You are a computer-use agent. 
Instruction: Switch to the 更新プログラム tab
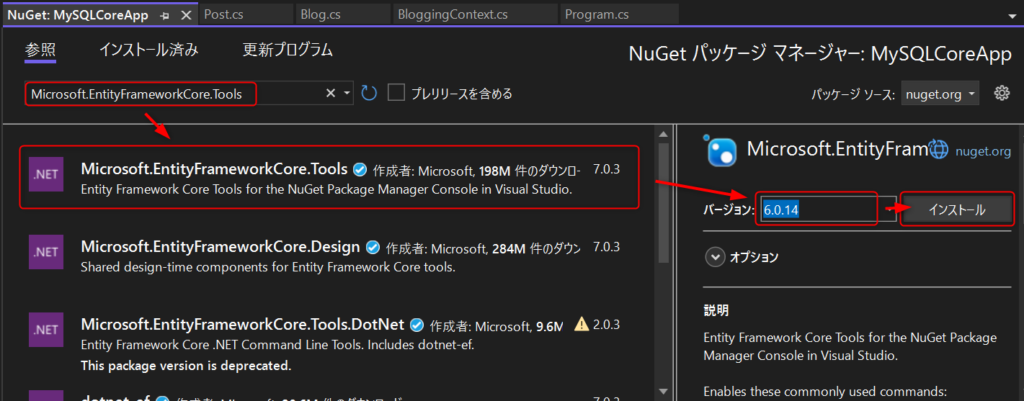pyautogui.click(x=287, y=50)
